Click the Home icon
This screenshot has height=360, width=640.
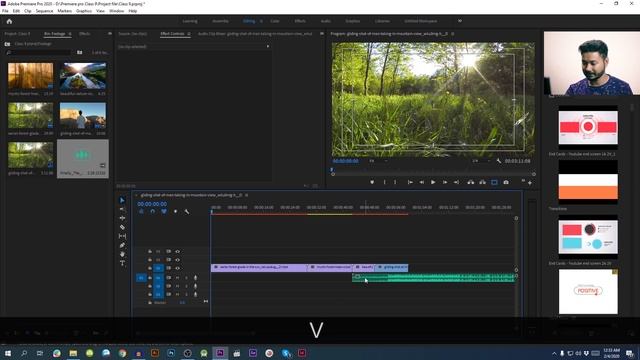9,21
